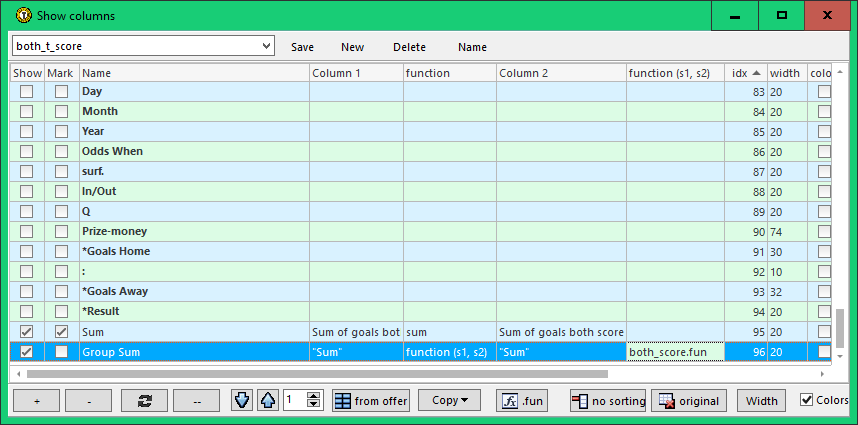Restore columns with the original button
This screenshot has width=858, height=425.
[689, 400]
